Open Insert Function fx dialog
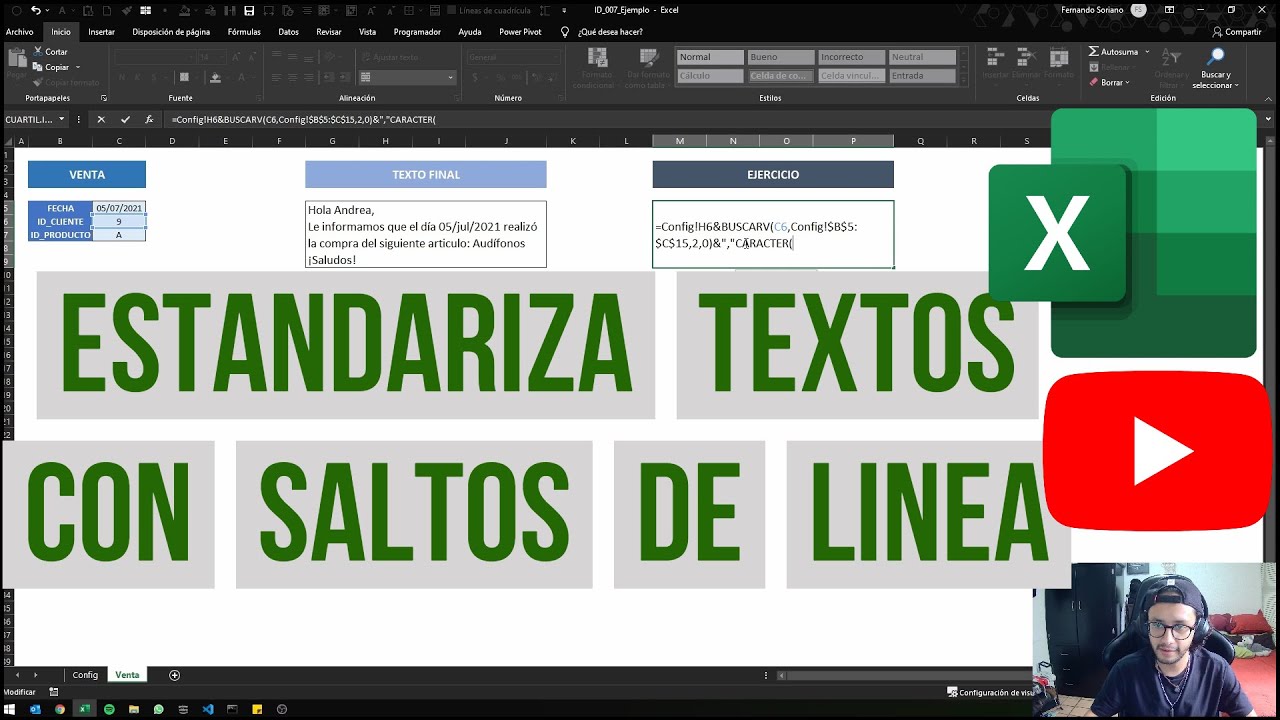 (x=149, y=119)
